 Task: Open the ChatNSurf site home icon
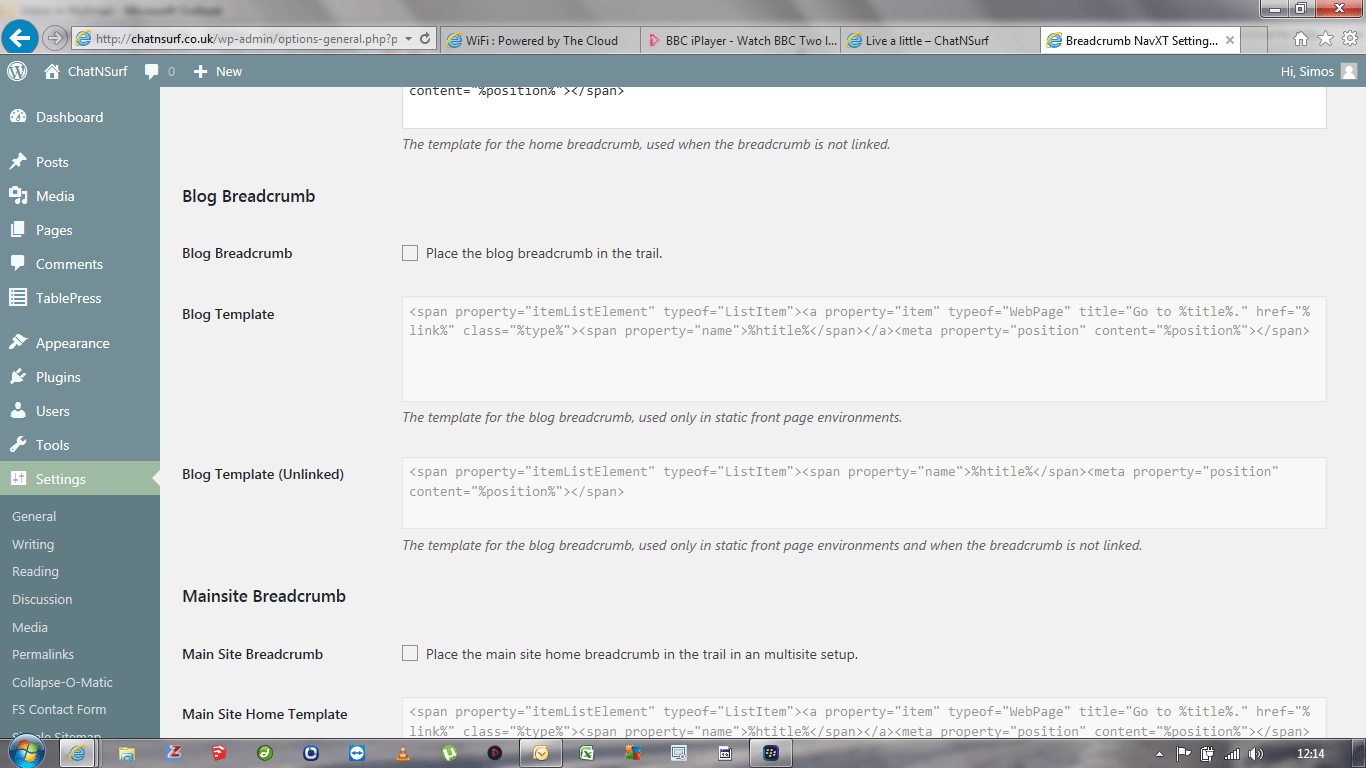click(x=52, y=71)
